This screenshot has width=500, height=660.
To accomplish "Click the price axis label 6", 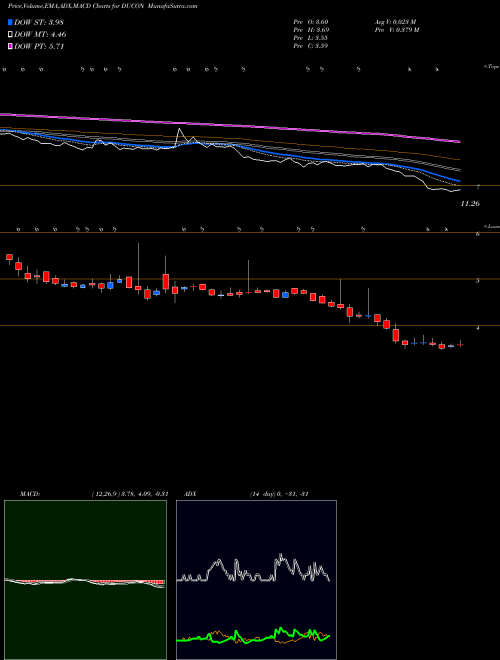I will (x=478, y=234).
